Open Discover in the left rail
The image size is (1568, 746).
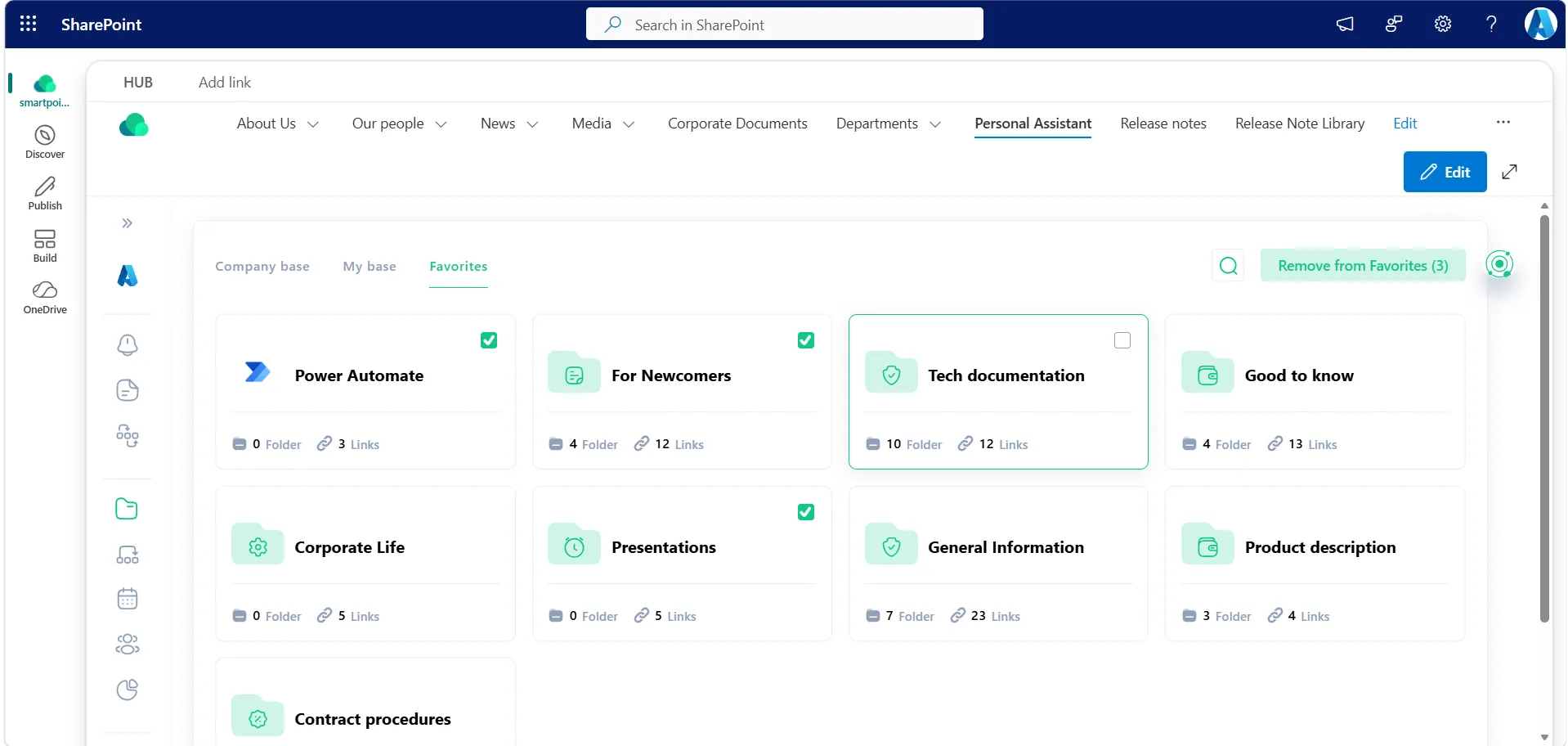click(45, 142)
